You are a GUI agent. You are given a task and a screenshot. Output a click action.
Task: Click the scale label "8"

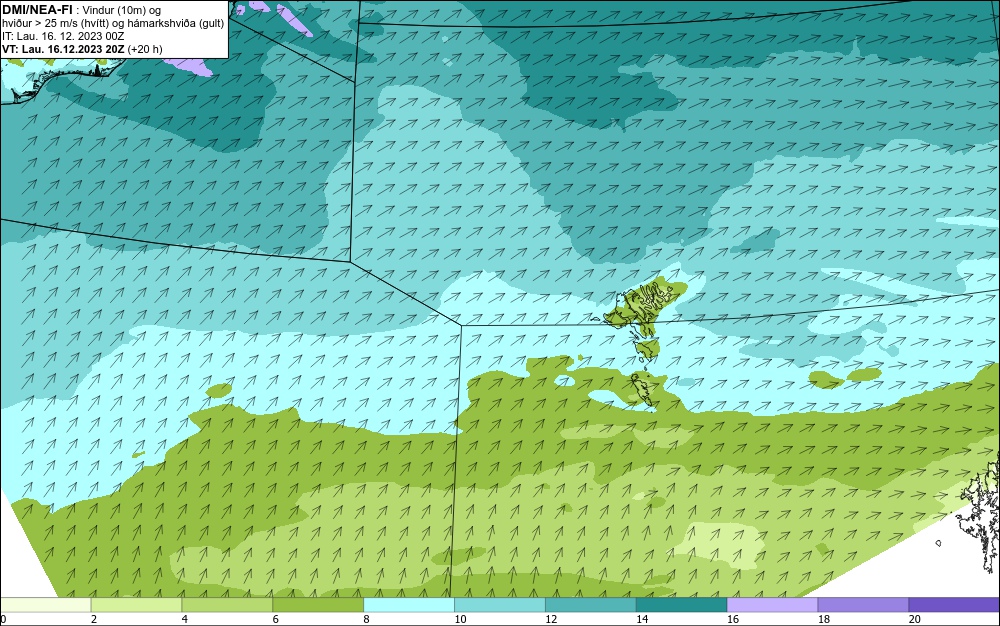[367, 619]
